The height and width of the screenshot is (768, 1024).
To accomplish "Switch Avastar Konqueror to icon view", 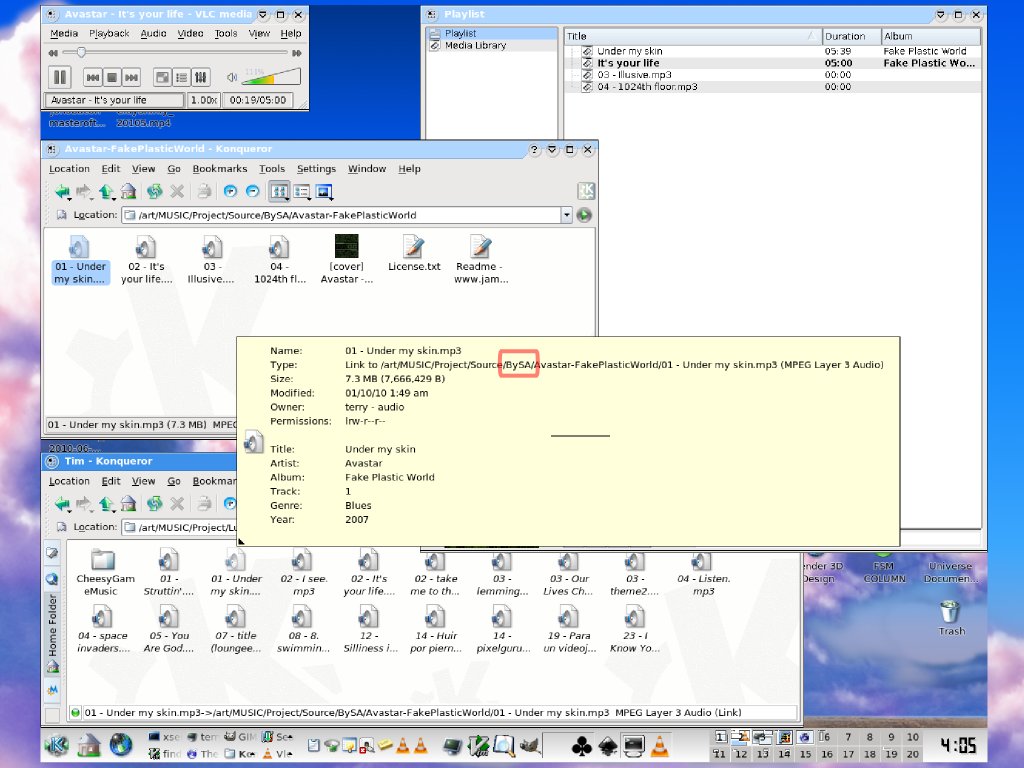I will tap(280, 191).
